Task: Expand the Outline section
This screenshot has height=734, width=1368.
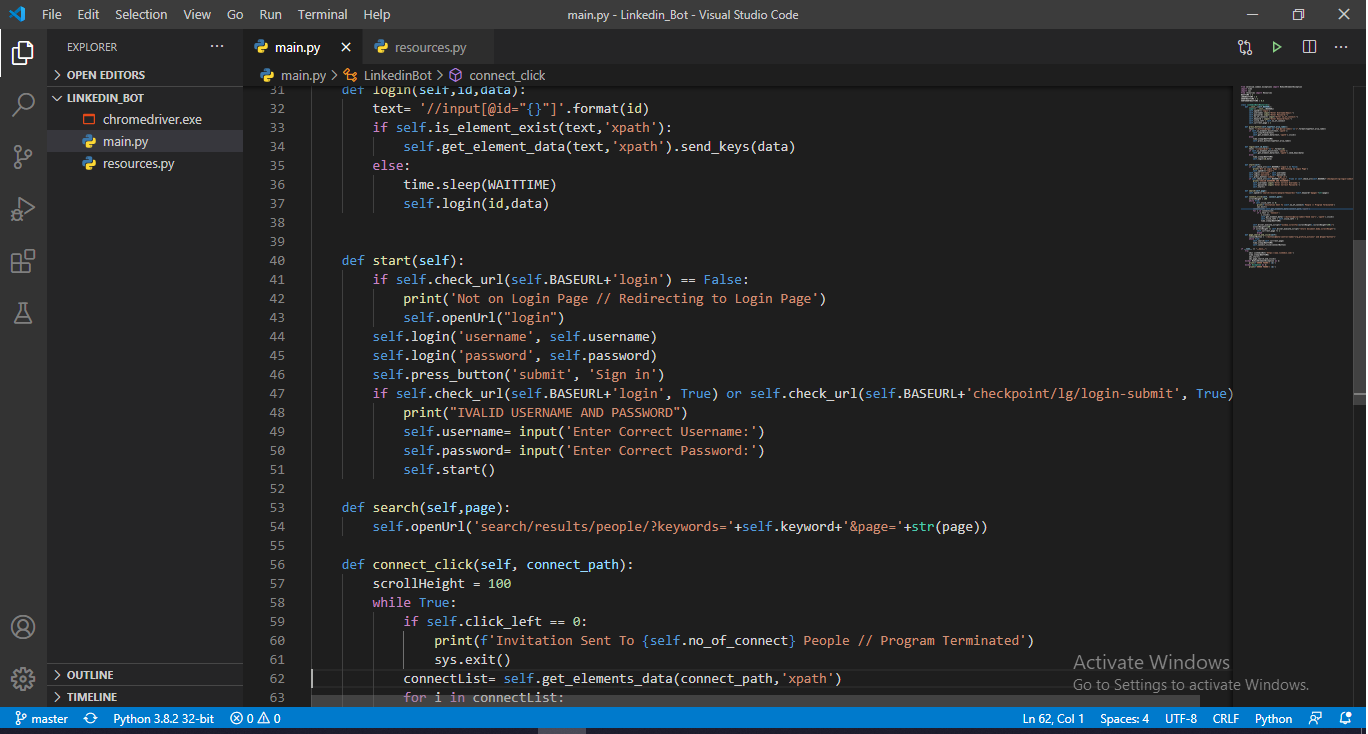Action: pyautogui.click(x=145, y=675)
